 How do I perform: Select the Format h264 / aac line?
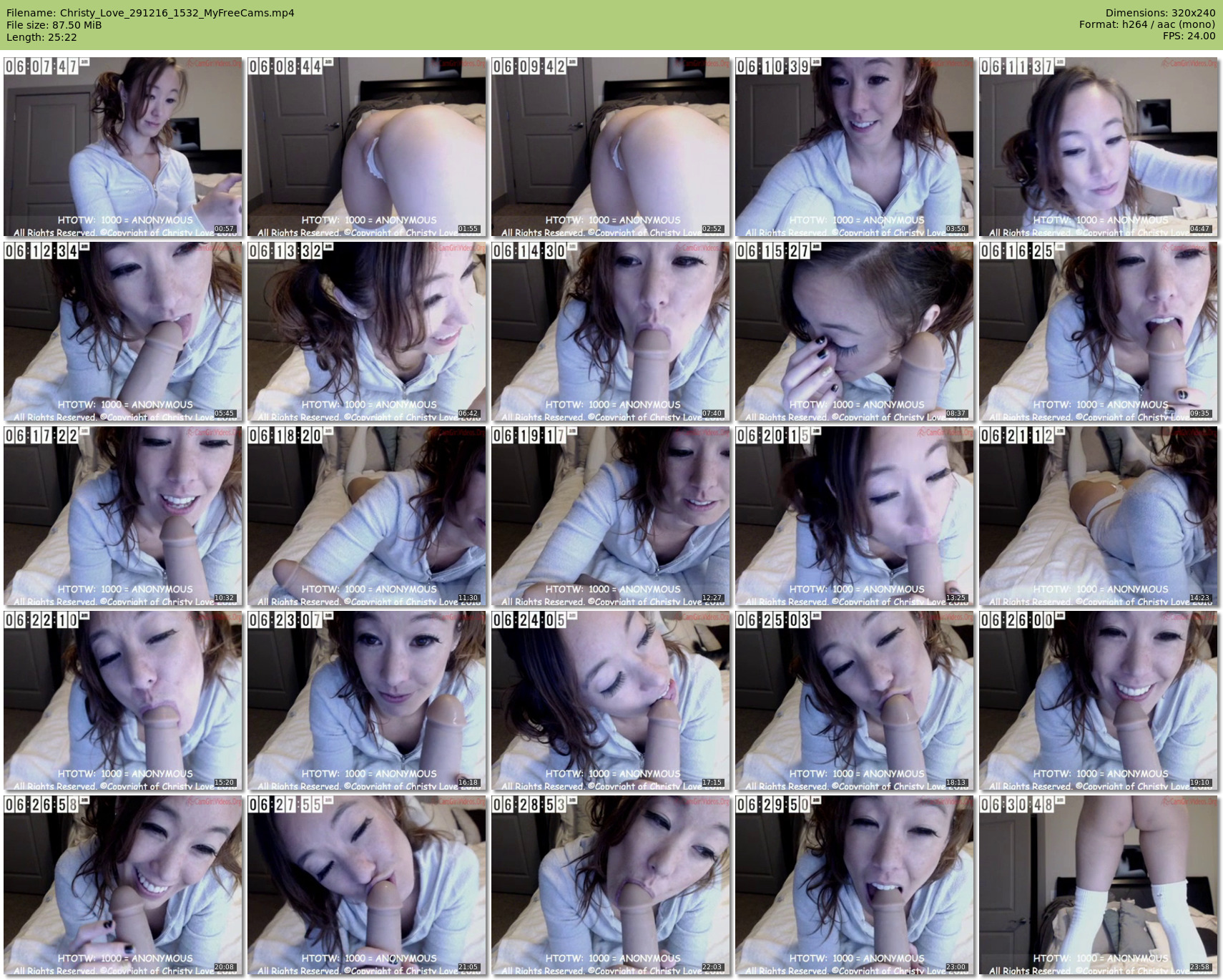tap(1146, 24)
